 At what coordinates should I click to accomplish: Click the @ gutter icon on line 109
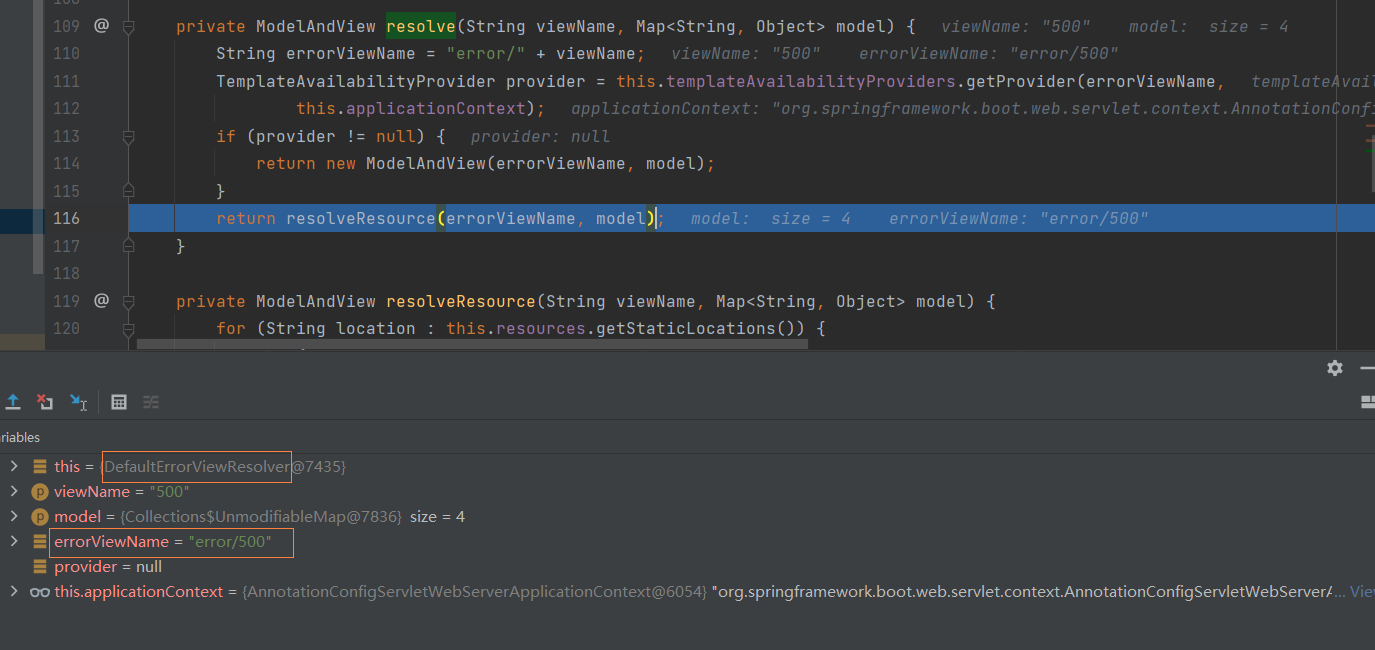pos(101,26)
